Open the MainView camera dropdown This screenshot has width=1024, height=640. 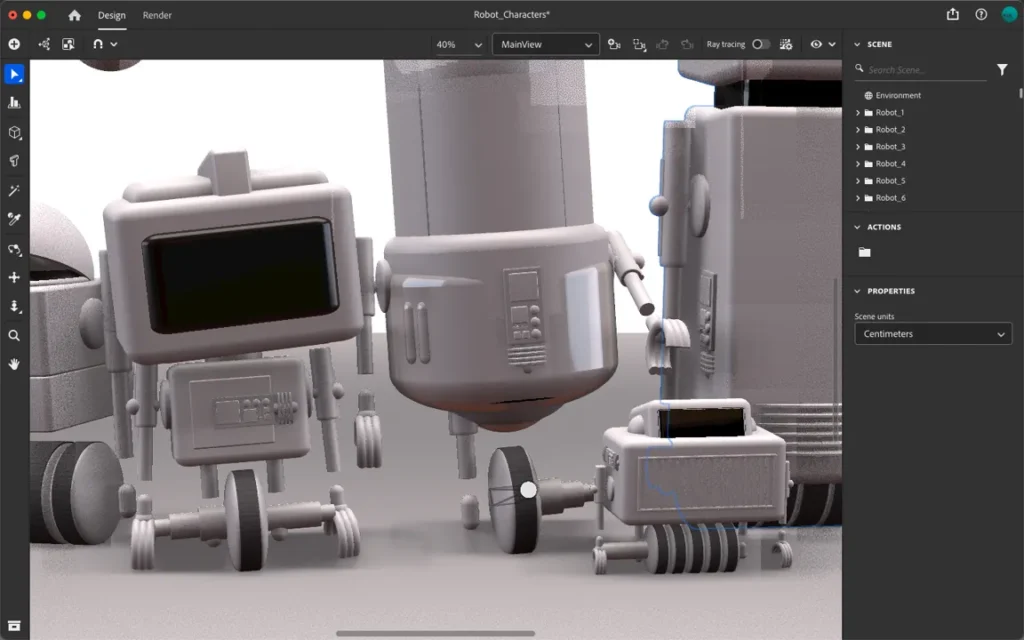pyautogui.click(x=546, y=44)
